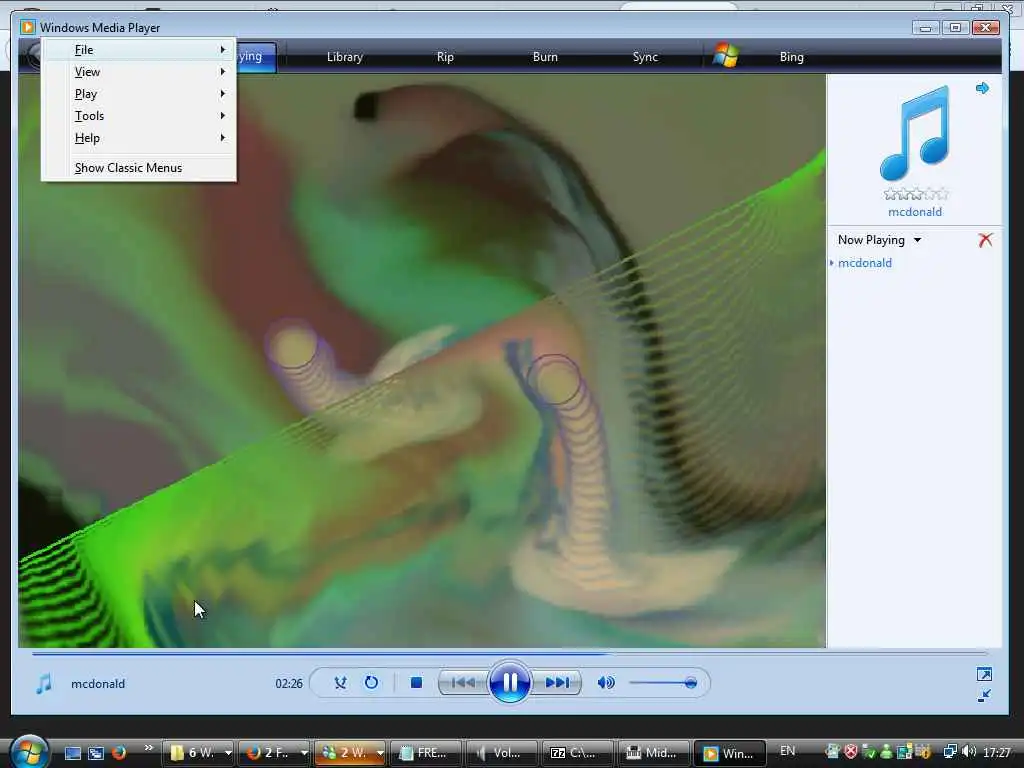Switch to the Sync tab
This screenshot has height=768, width=1024.
(645, 57)
